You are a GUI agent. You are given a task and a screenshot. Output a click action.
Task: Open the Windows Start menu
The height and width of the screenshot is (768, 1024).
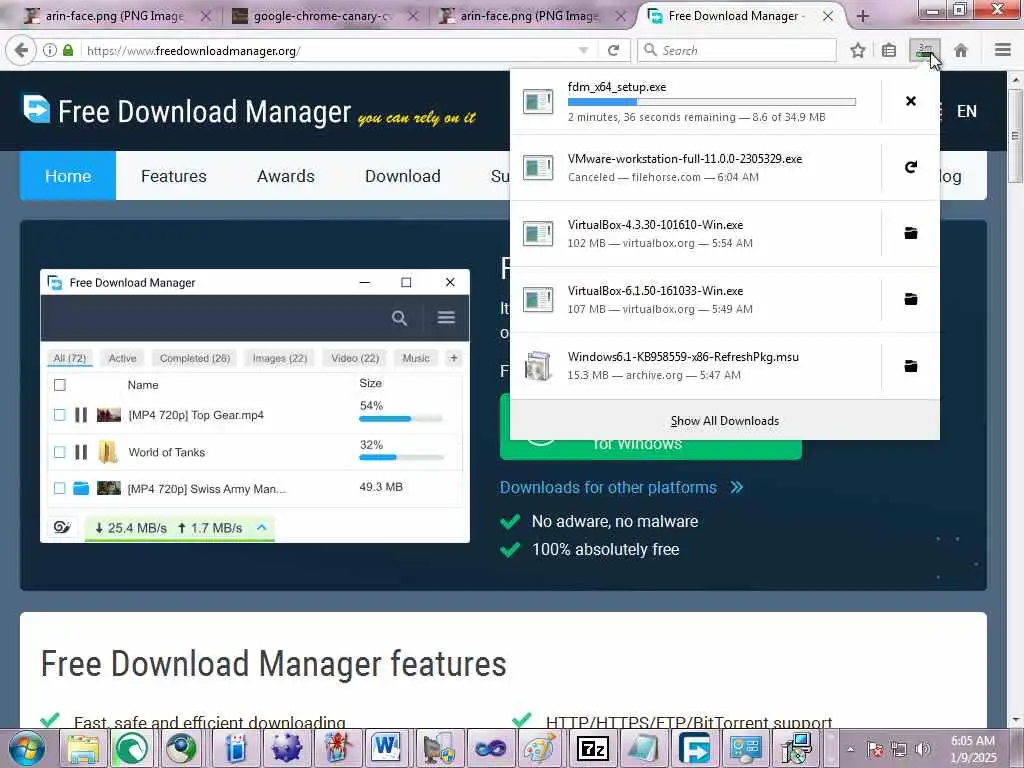tap(26, 748)
